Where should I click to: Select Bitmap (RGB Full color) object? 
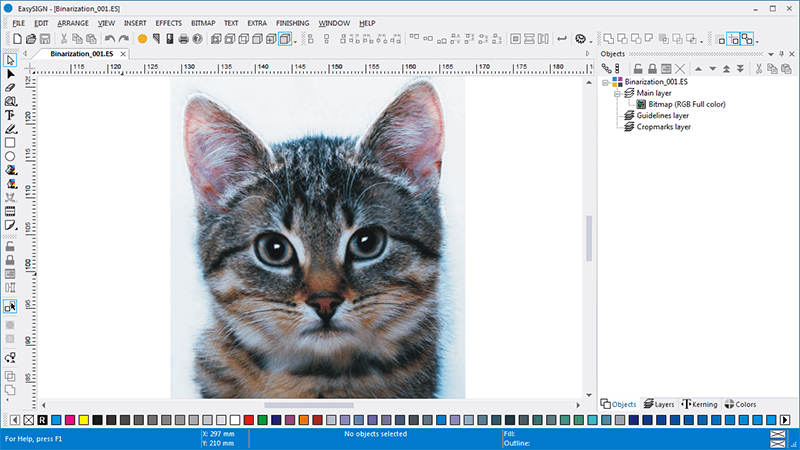(686, 104)
